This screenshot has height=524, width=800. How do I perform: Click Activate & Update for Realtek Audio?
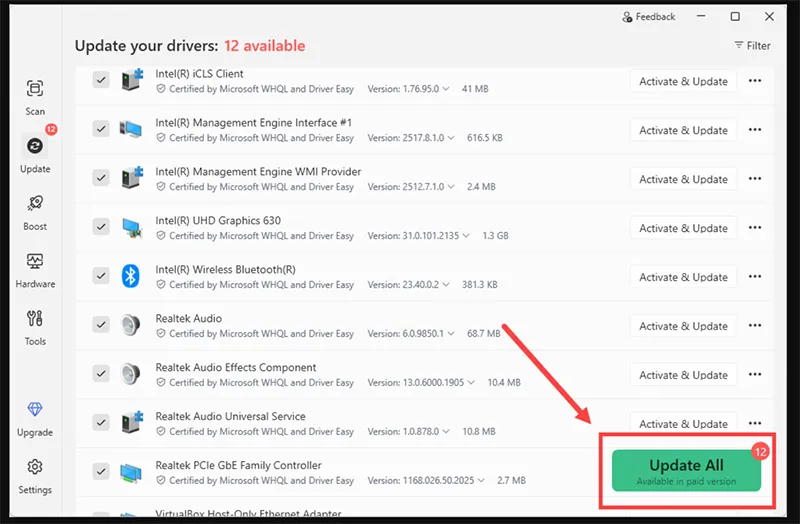683,326
